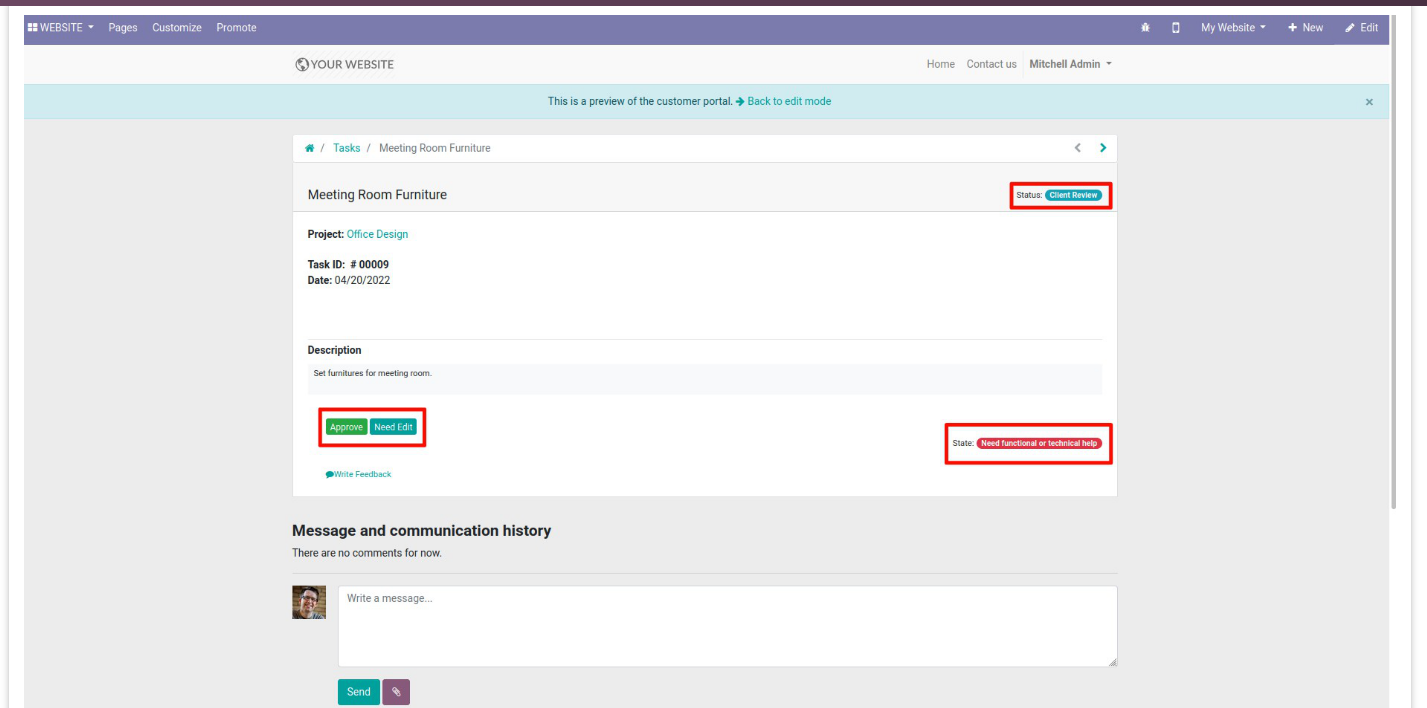This screenshot has width=1427, height=708.
Task: Toggle the mobile preview icon
Action: pos(1176,28)
